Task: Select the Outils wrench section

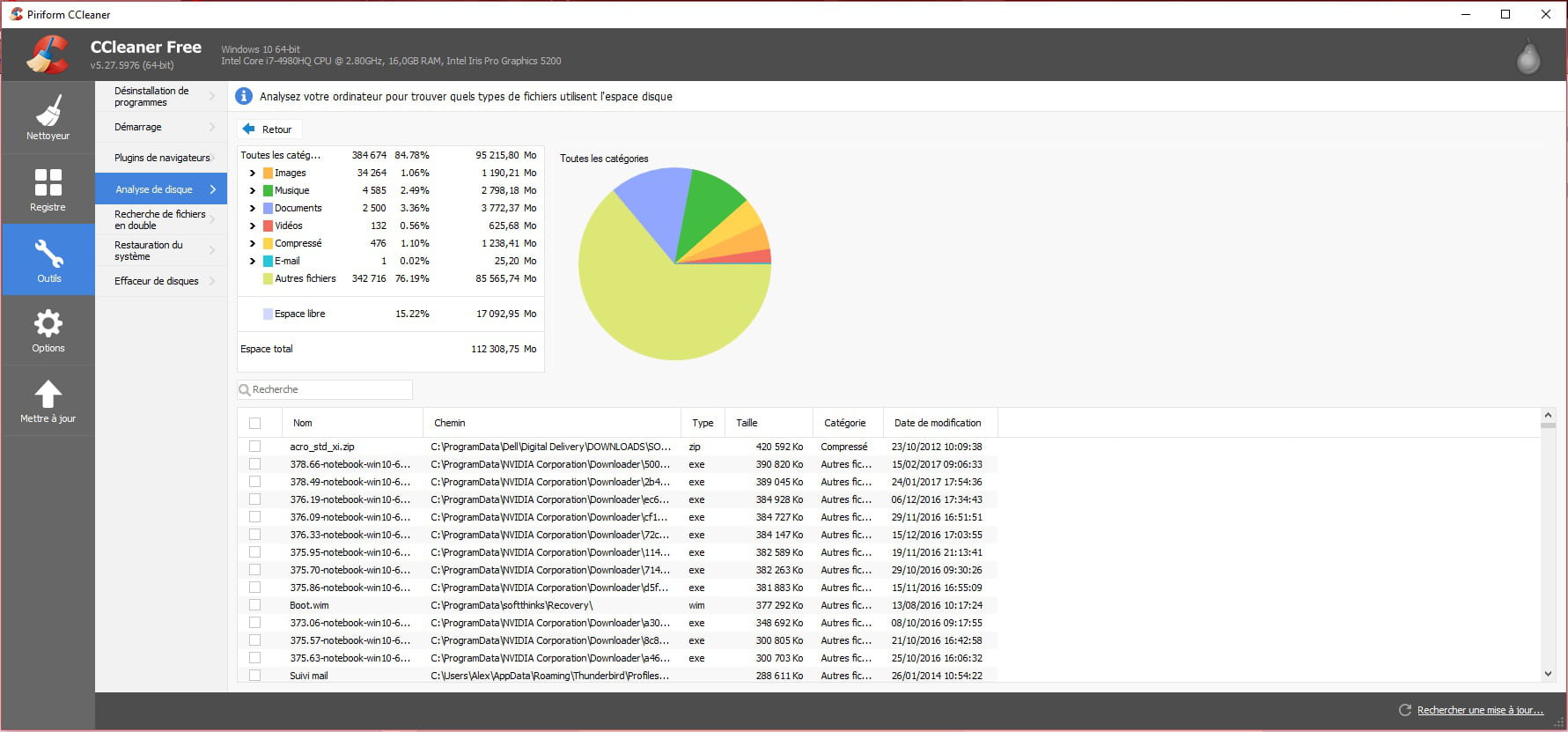Action: point(48,260)
